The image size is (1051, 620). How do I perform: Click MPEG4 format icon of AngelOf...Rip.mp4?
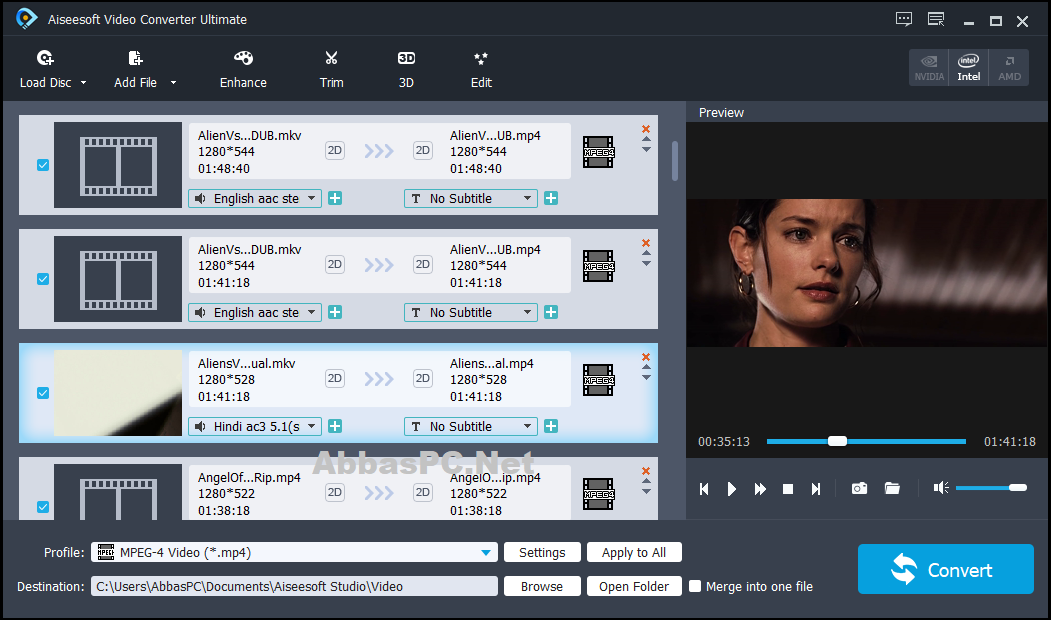click(598, 494)
